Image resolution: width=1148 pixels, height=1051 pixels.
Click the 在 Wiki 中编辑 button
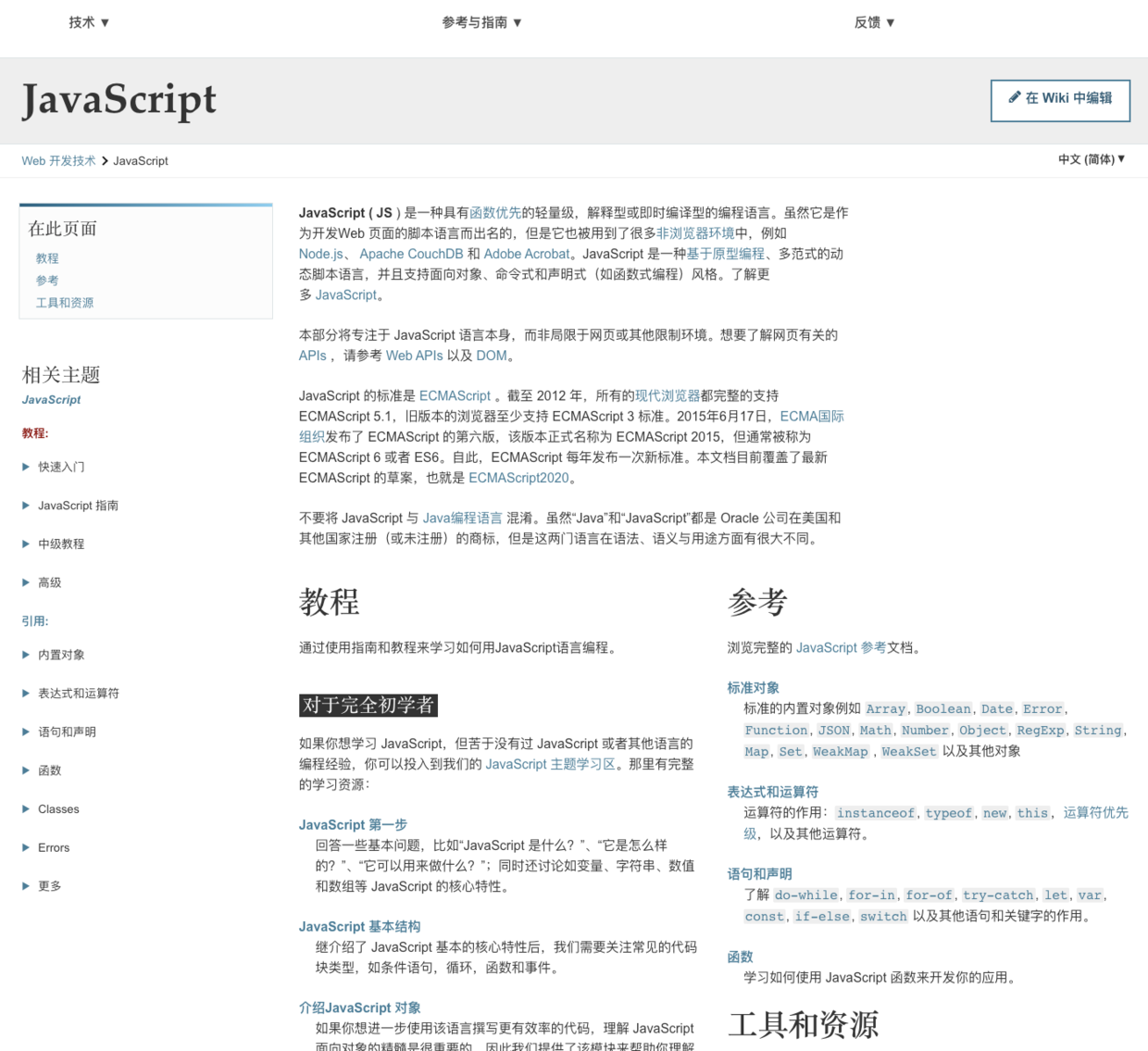[x=1060, y=100]
